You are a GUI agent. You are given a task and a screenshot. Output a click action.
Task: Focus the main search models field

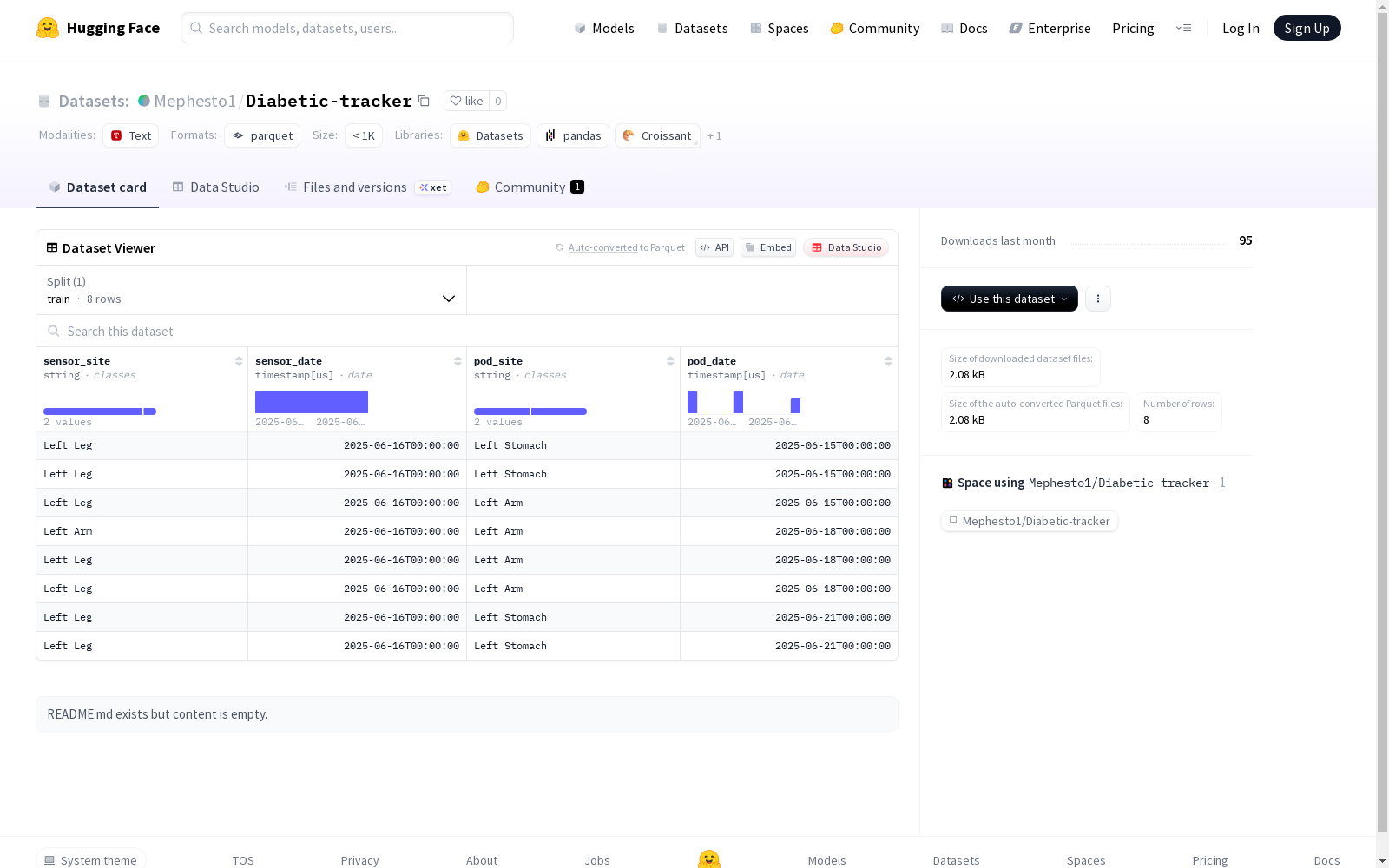coord(347,28)
